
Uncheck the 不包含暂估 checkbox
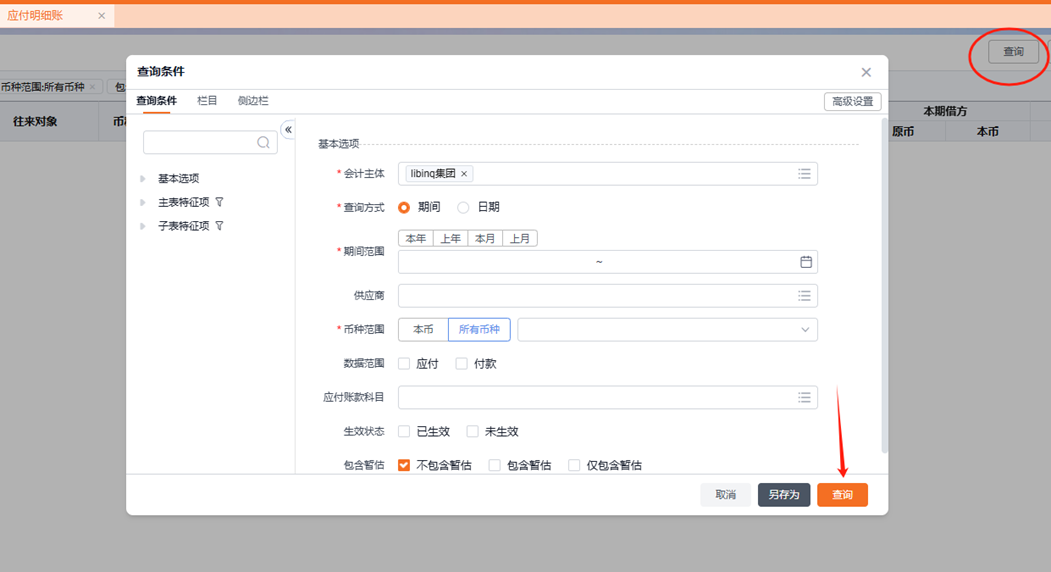coord(404,465)
